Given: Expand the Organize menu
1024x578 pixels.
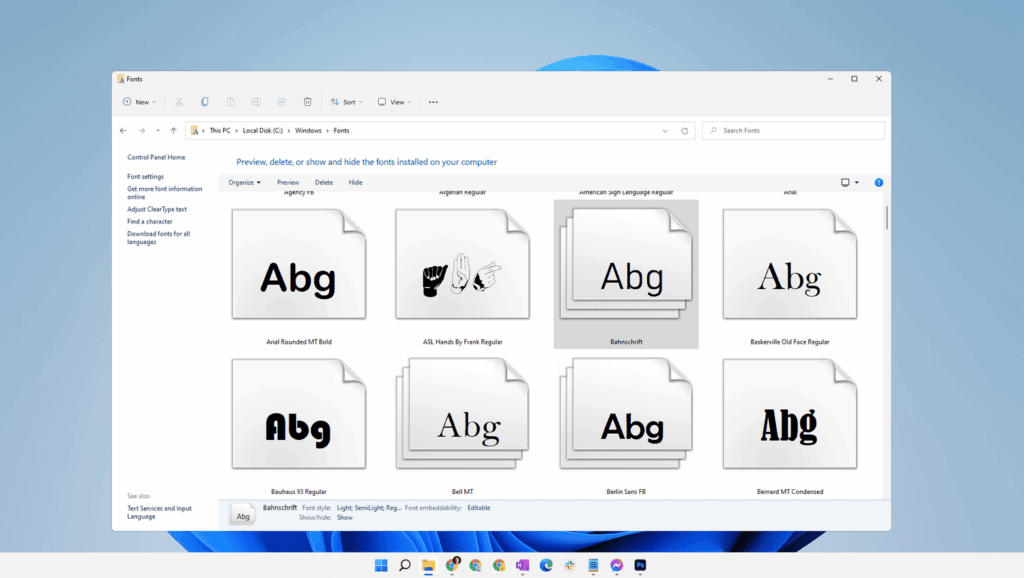Looking at the screenshot, I should click(244, 182).
